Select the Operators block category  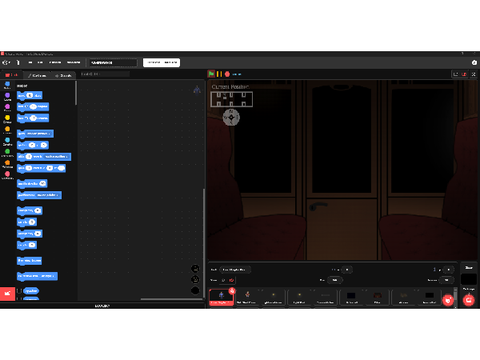(x=7, y=153)
